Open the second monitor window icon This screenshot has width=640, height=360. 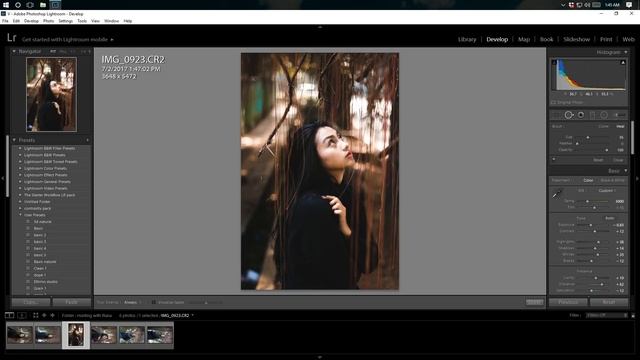[x=22, y=315]
